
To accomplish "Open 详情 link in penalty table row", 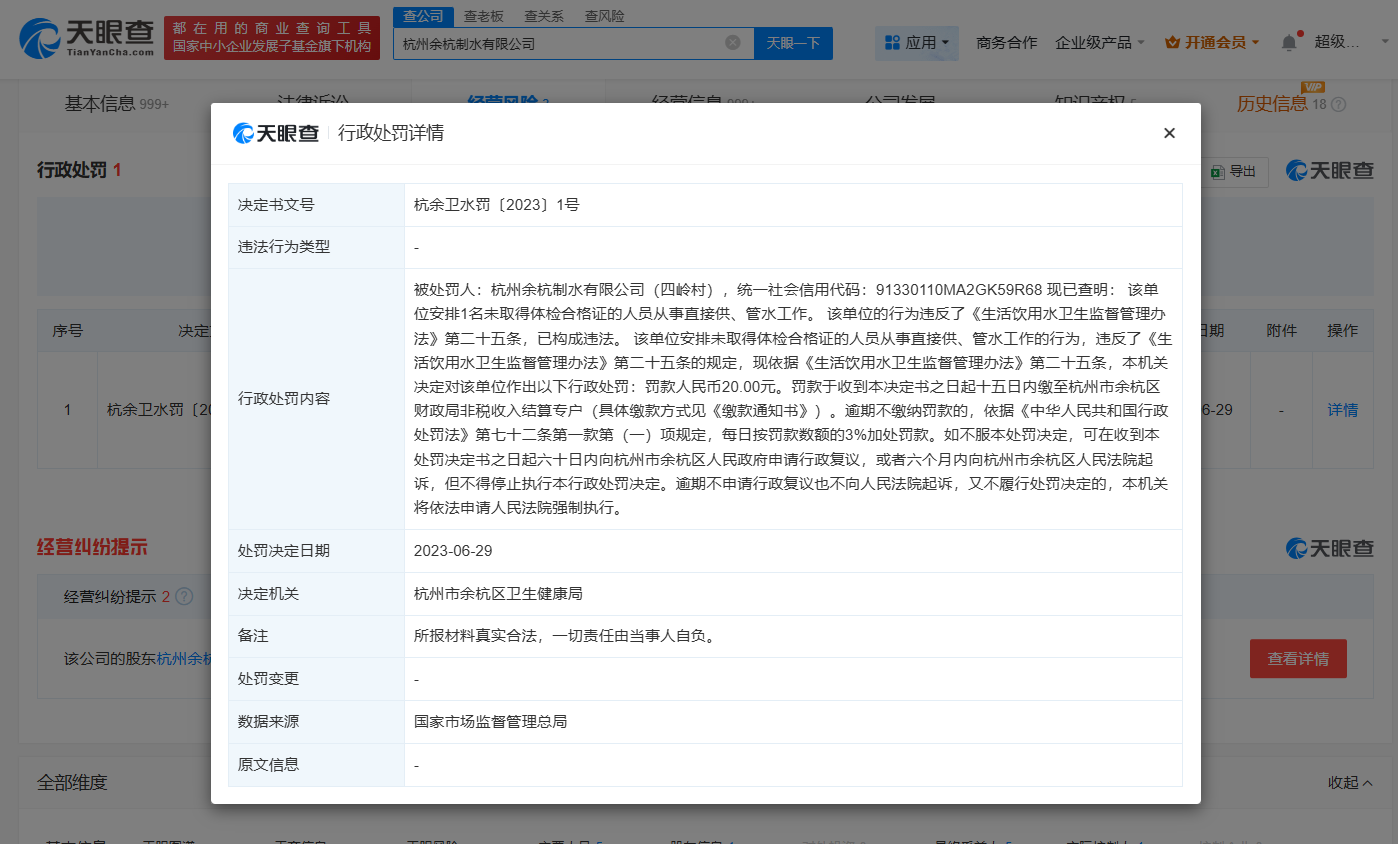I will pos(1342,410).
